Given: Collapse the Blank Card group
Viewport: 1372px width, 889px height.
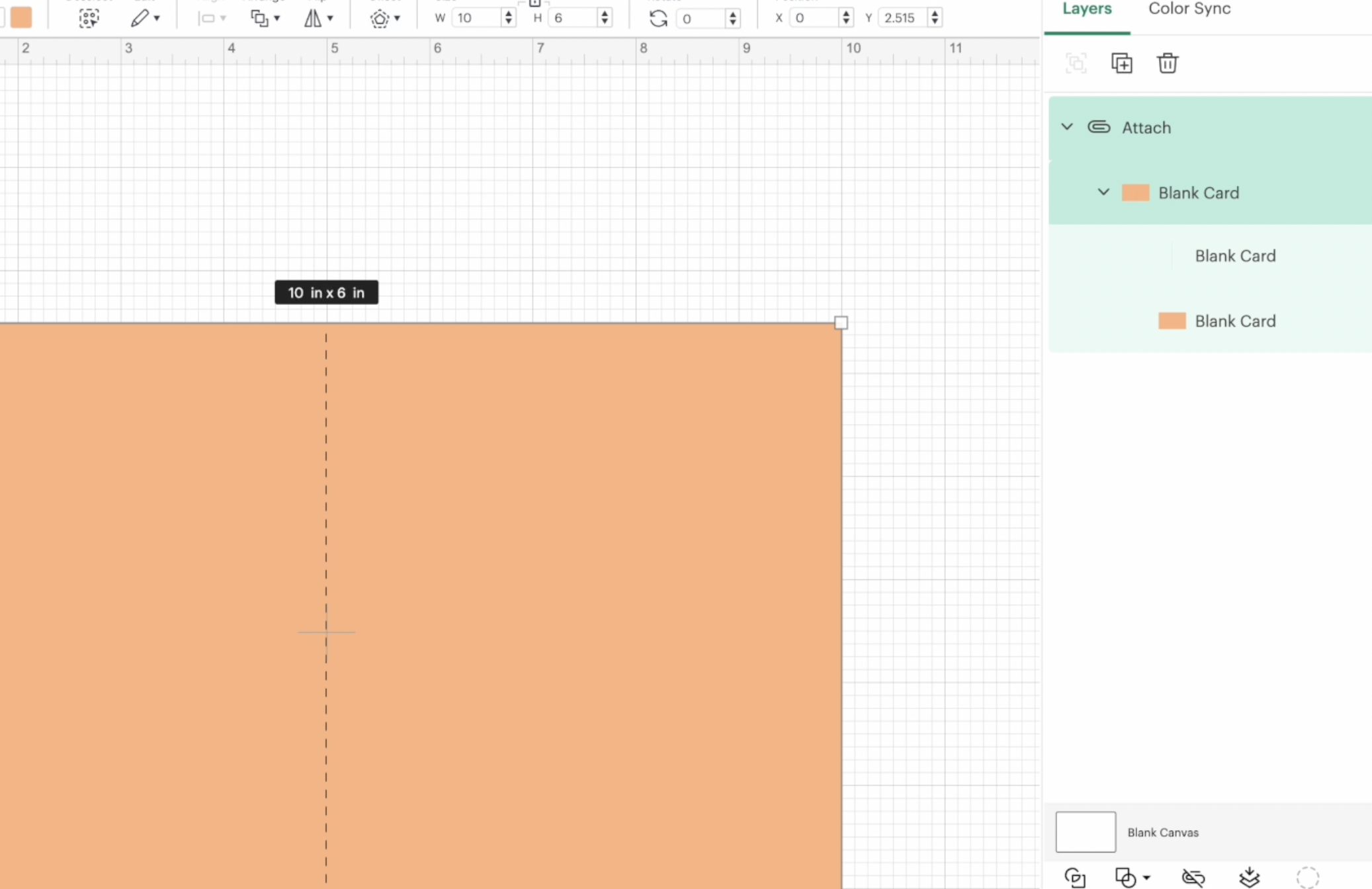Looking at the screenshot, I should pyautogui.click(x=1103, y=192).
